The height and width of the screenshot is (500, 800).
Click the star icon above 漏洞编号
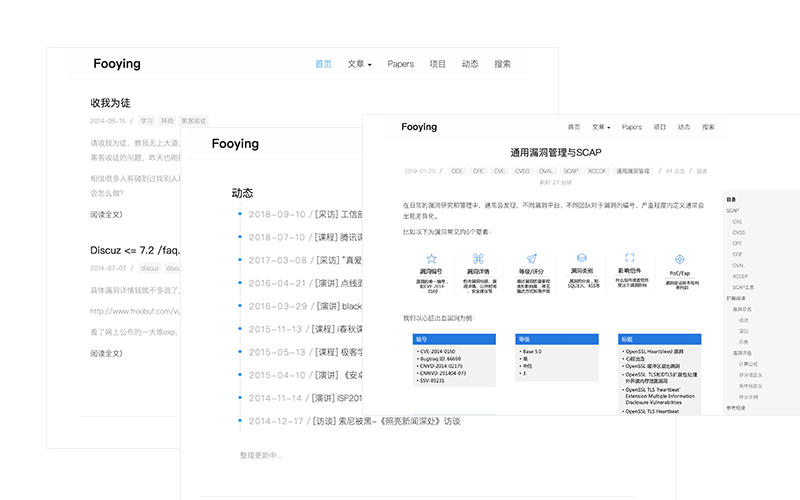pyautogui.click(x=431, y=258)
